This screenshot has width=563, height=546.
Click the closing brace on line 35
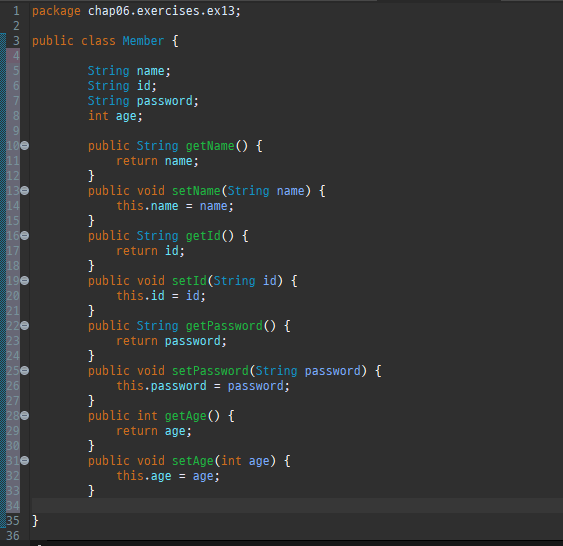[35, 521]
